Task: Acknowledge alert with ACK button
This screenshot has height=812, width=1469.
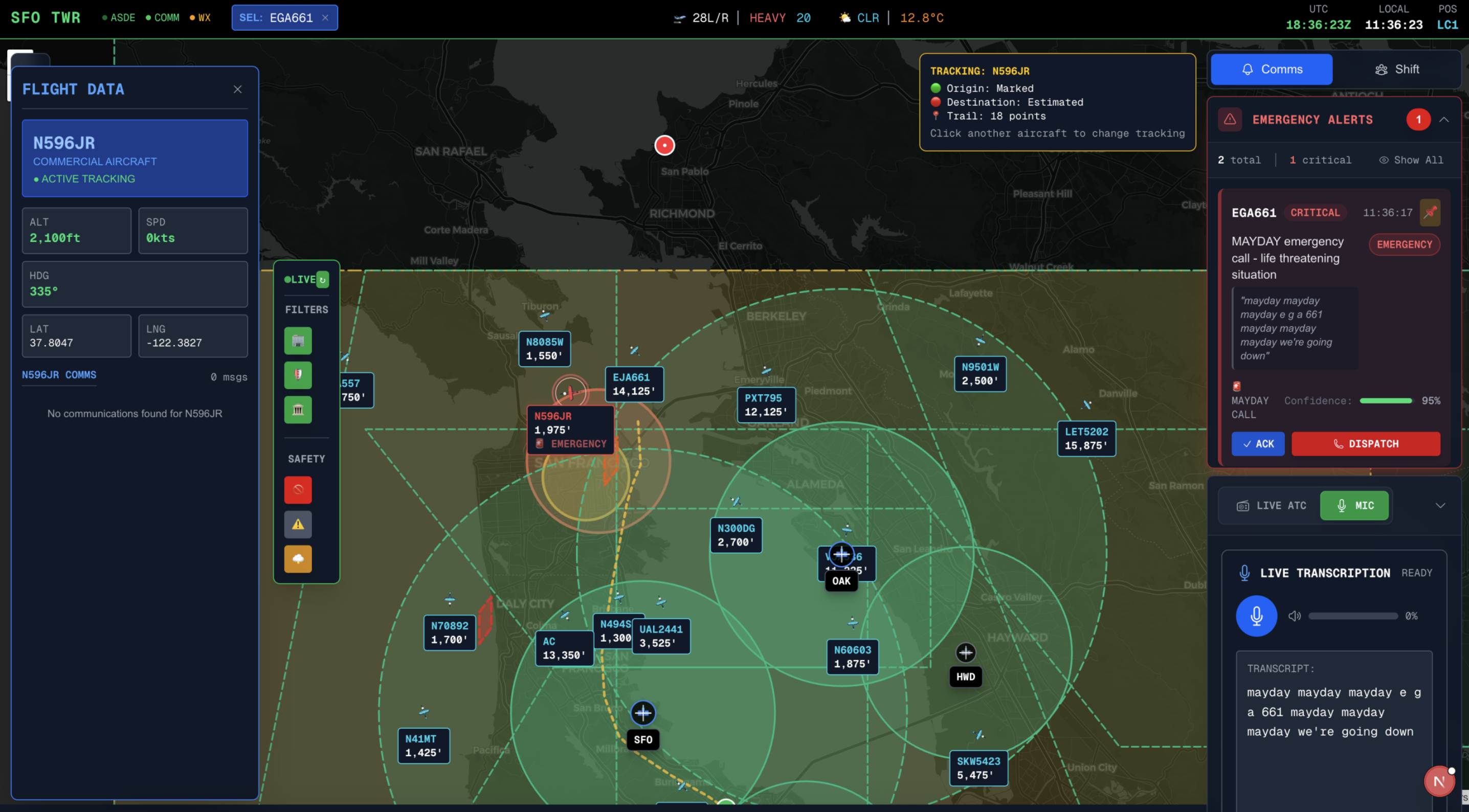Action: 1257,444
